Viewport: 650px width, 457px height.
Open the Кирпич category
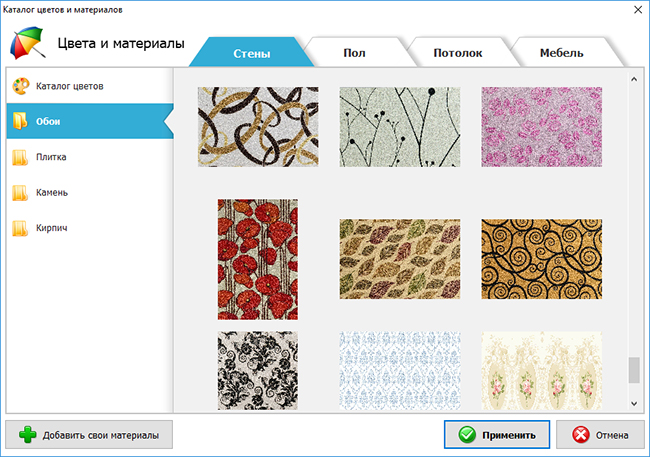coord(90,228)
